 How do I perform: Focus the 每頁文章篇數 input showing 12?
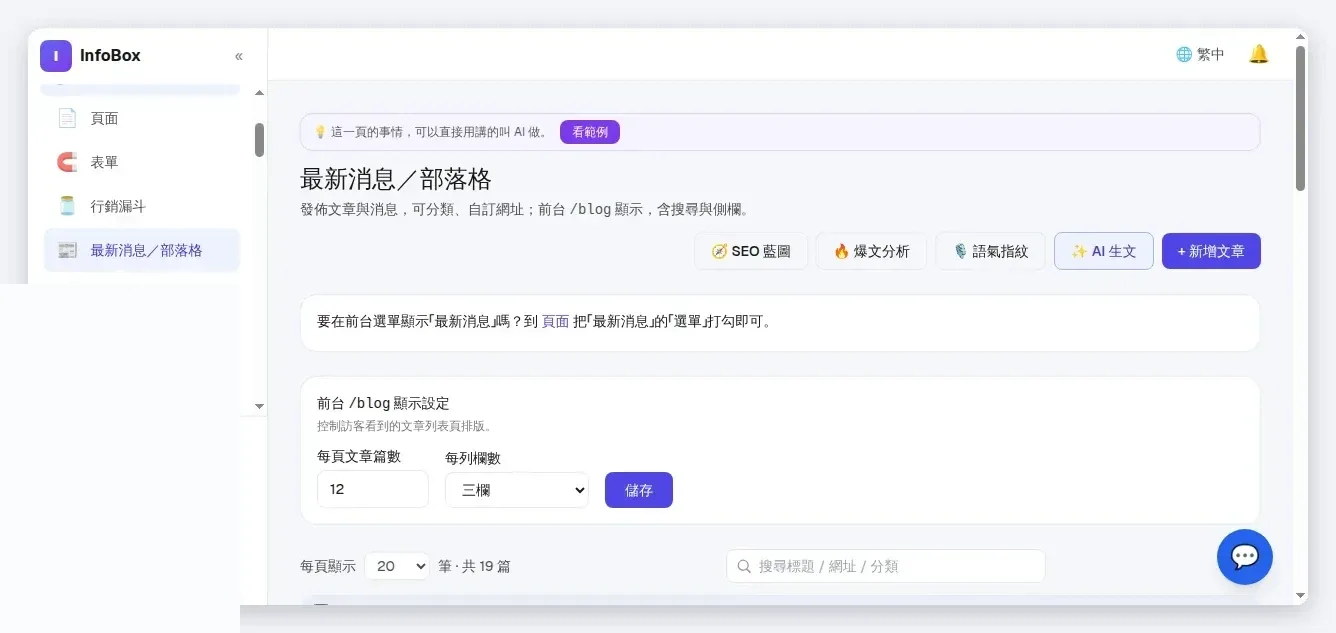click(x=373, y=489)
